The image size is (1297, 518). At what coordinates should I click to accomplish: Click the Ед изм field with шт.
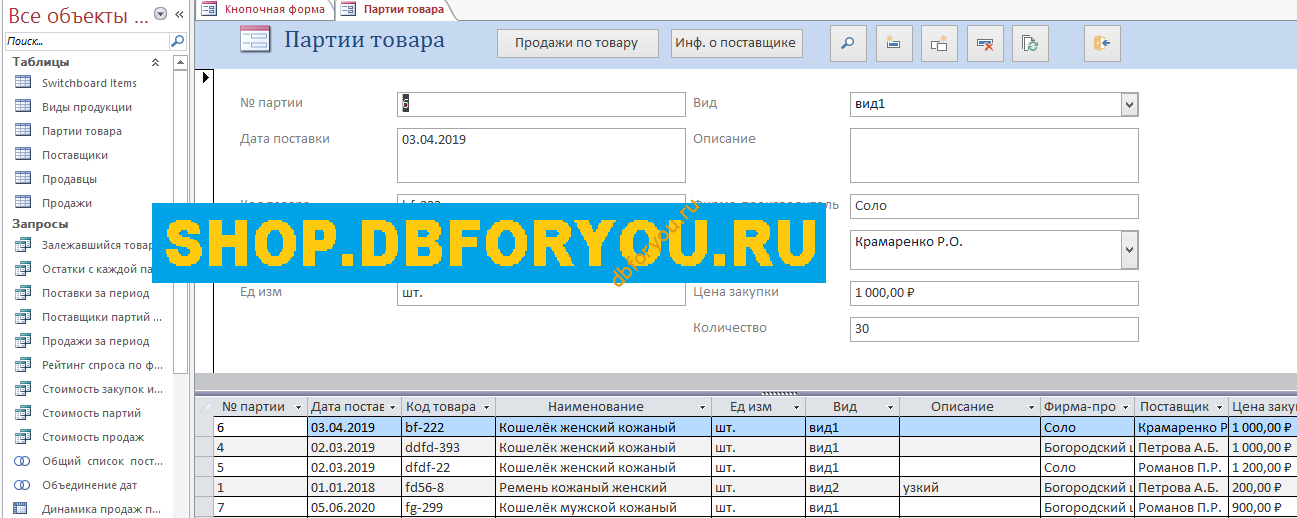coord(541,293)
